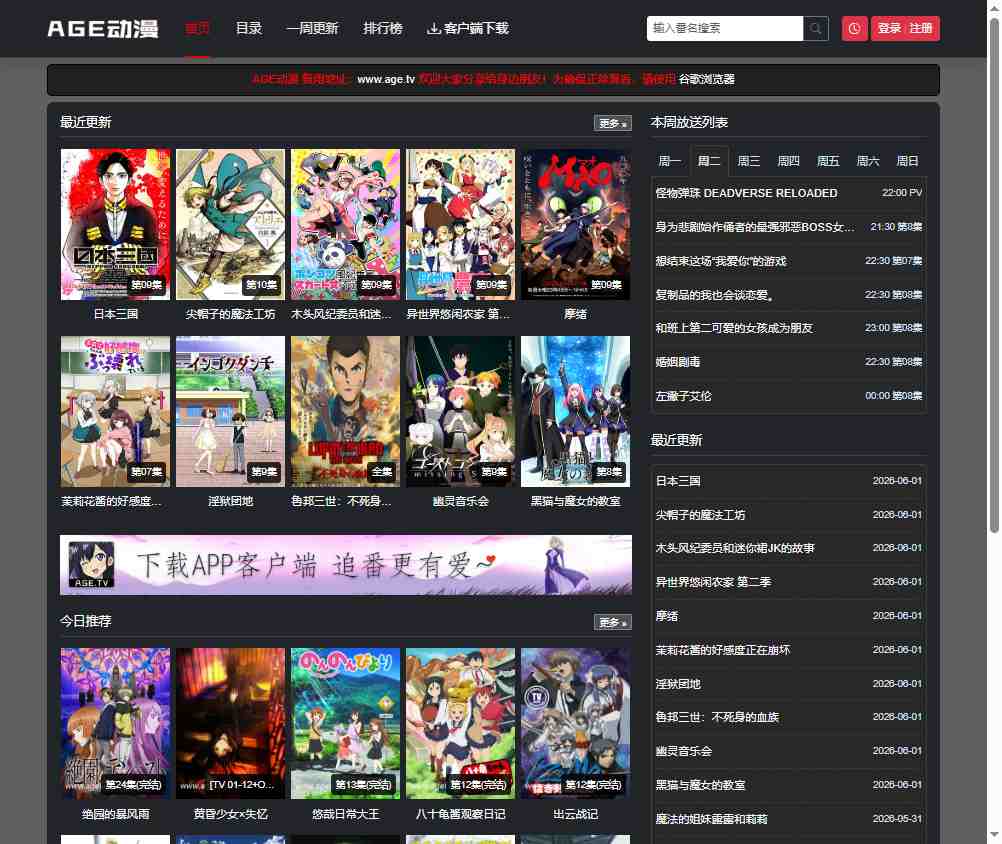Open 排行榜 rankings page
Image resolution: width=1002 pixels, height=844 pixels.
tap(383, 28)
